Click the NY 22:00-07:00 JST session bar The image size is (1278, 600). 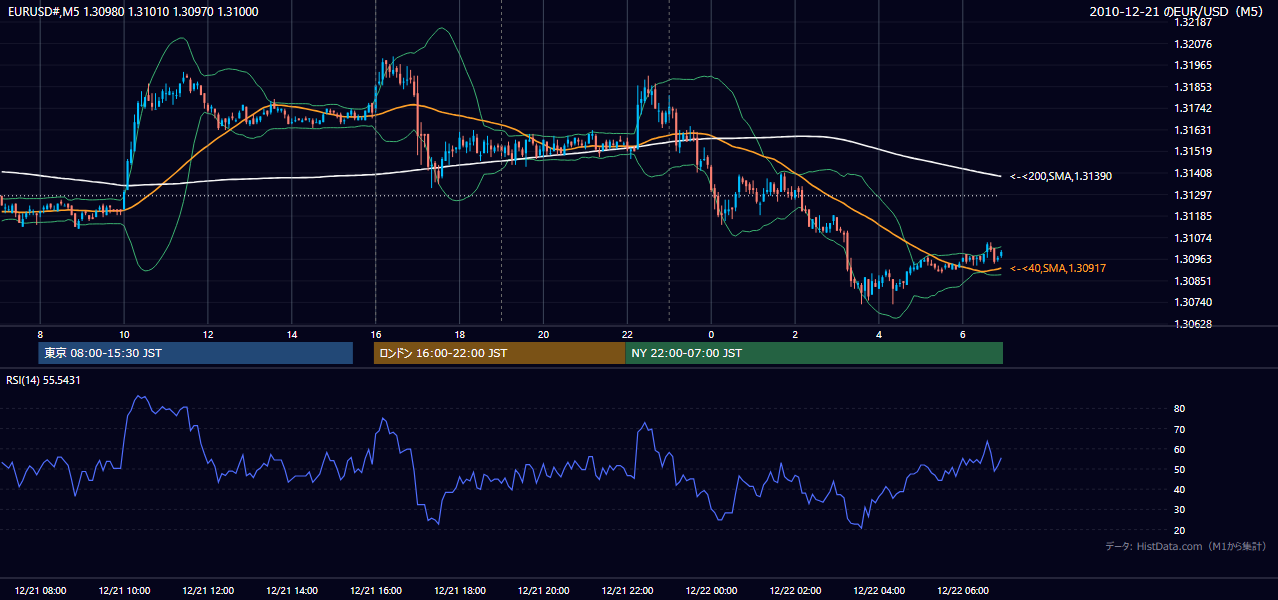pos(814,353)
